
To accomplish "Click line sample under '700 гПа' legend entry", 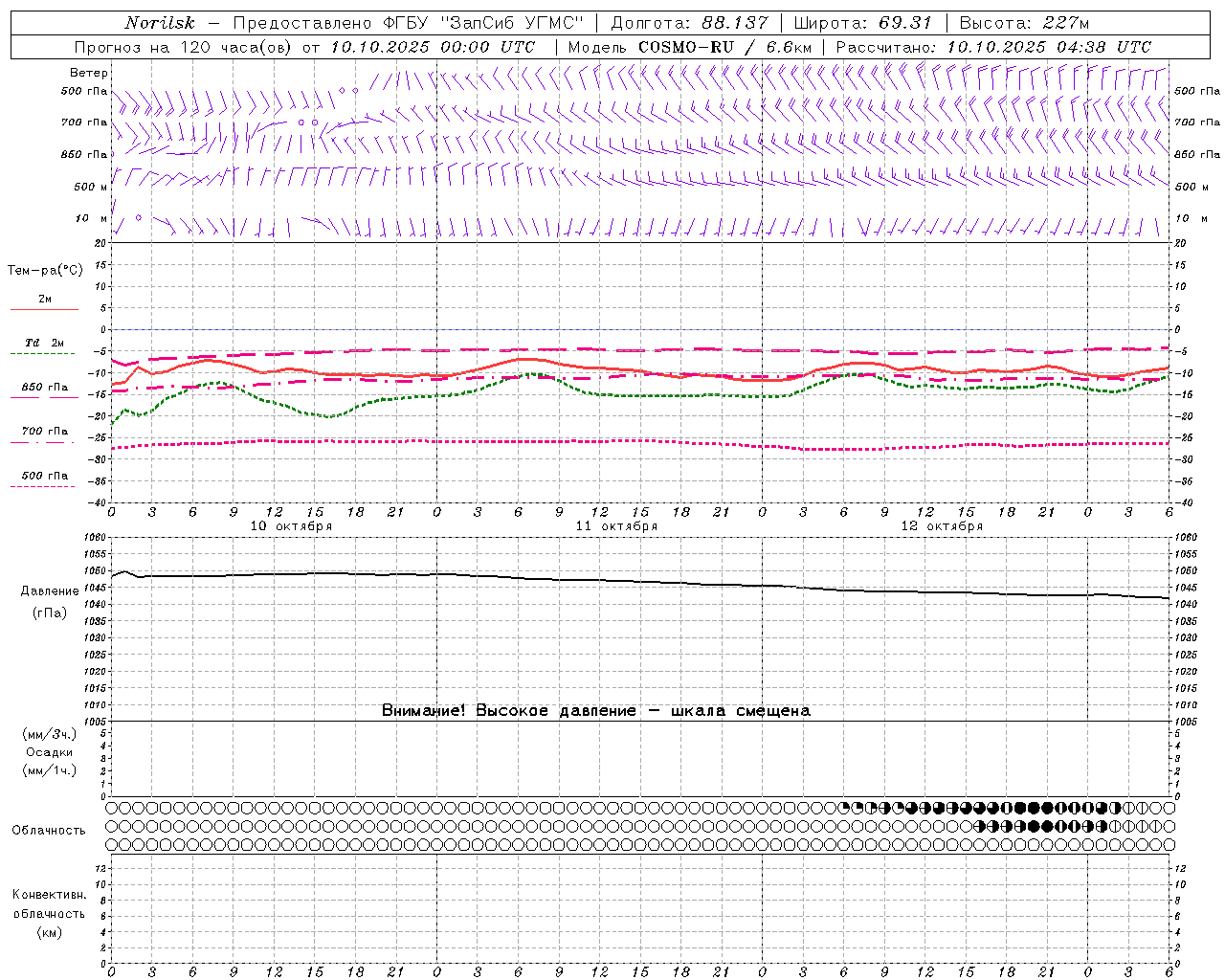I will (x=43, y=442).
